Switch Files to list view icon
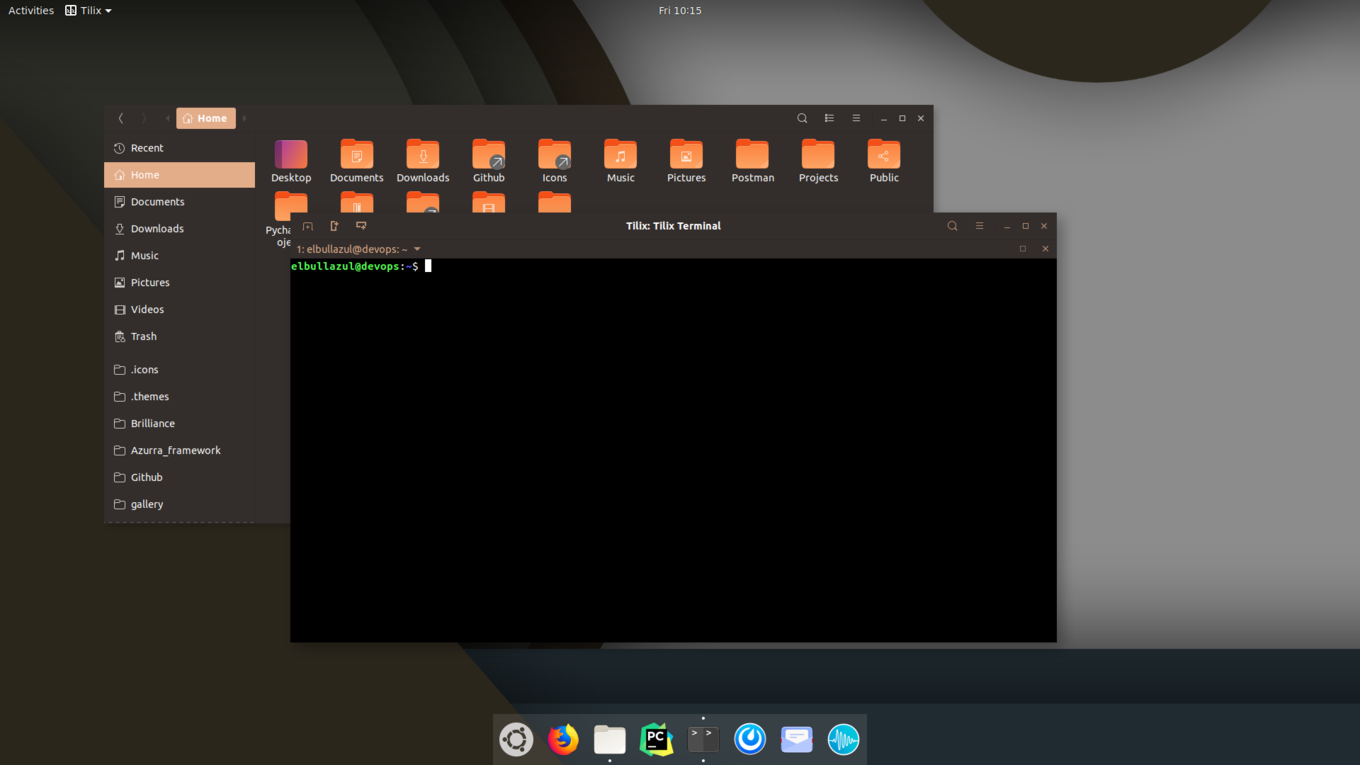The width and height of the screenshot is (1360, 765). (x=829, y=118)
